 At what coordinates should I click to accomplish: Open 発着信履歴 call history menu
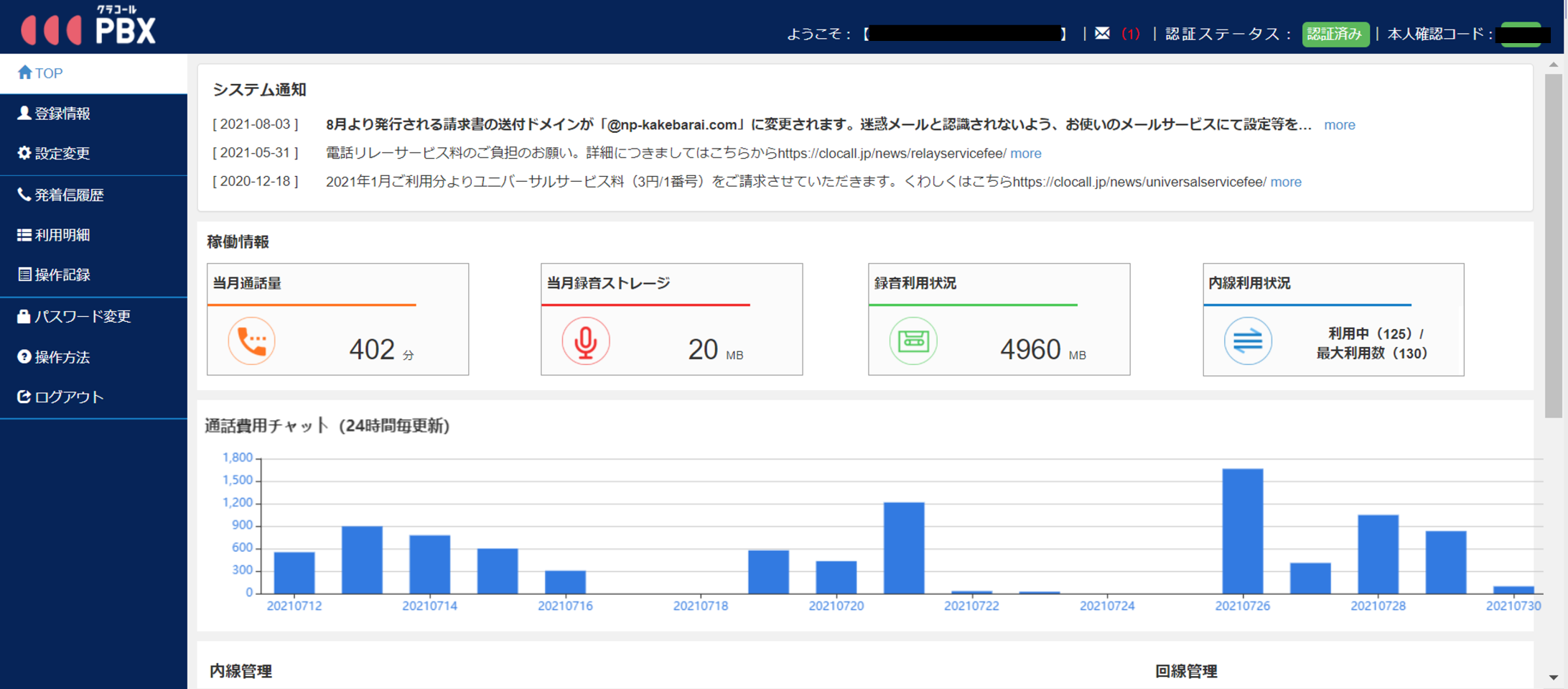click(69, 195)
